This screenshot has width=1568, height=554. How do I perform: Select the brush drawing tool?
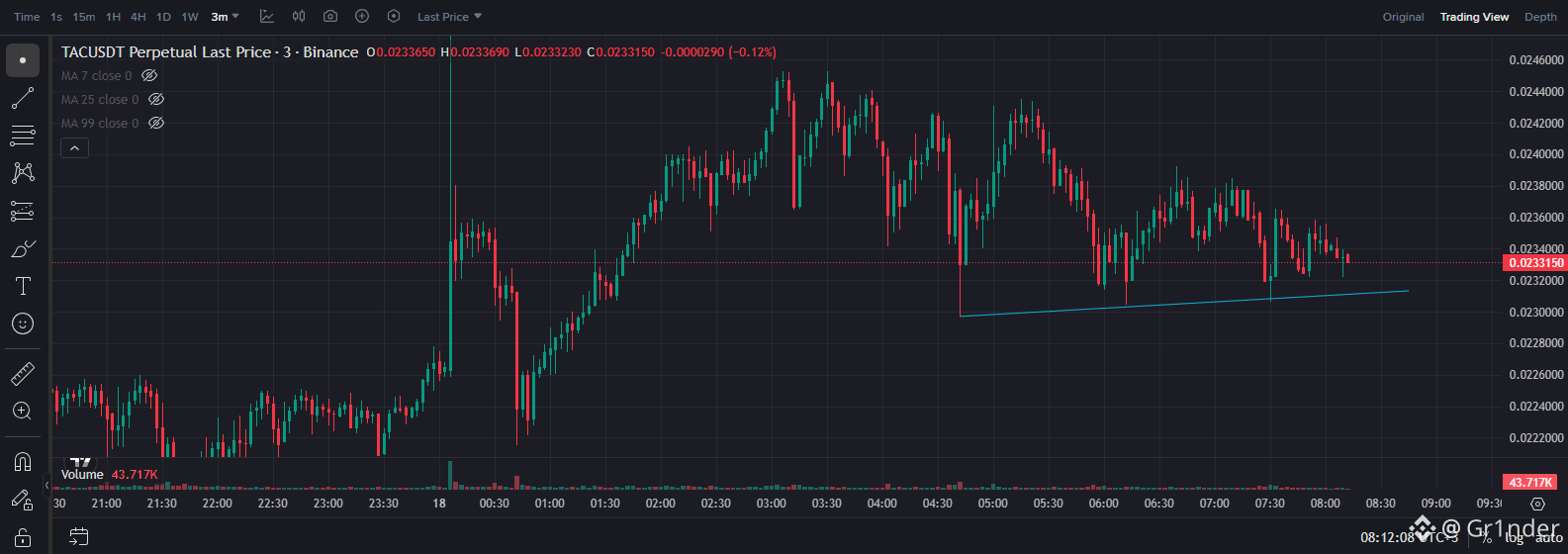pos(23,248)
